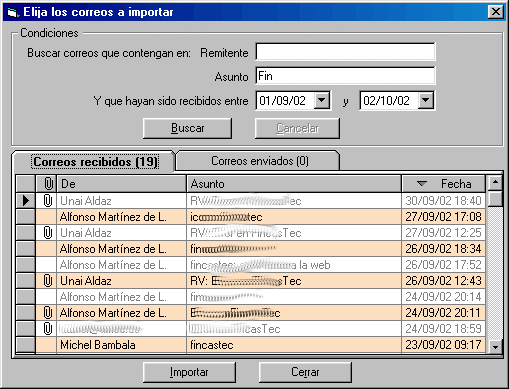This screenshot has height=389, width=509.
Task: Click the Importar button
Action: point(189,372)
